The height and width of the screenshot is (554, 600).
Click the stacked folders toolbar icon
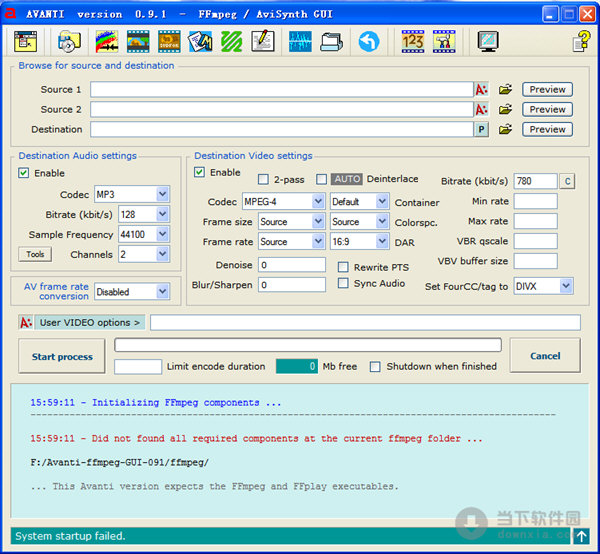pyautogui.click(x=331, y=41)
